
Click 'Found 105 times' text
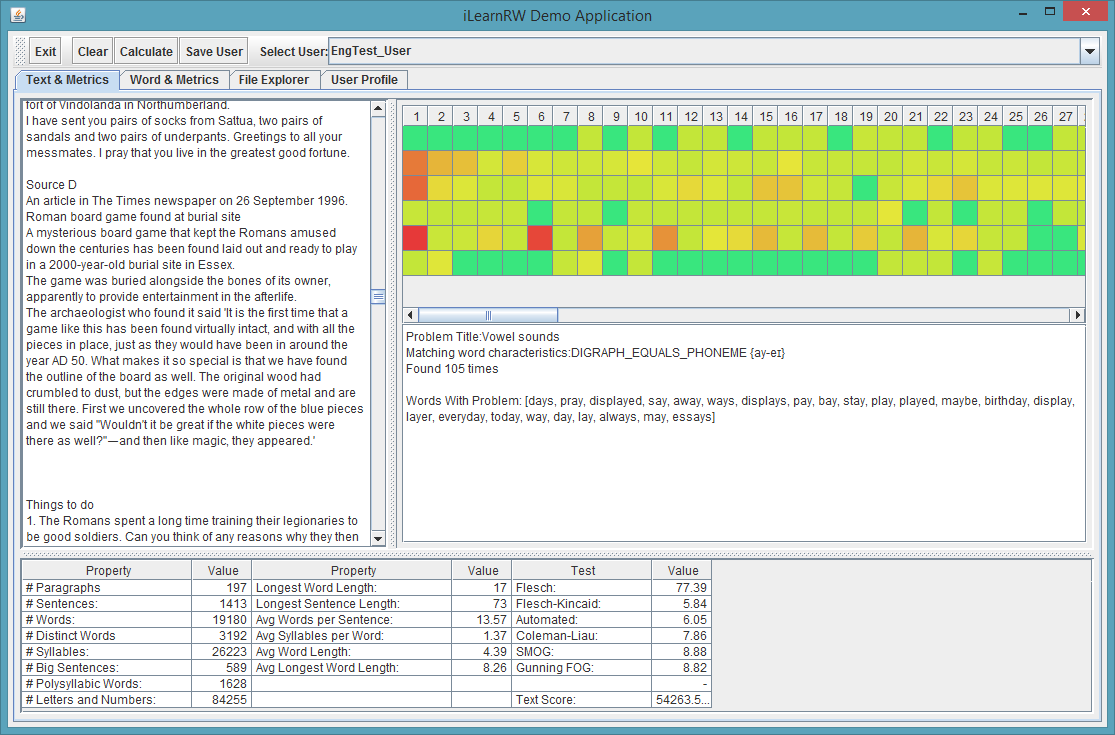point(452,369)
